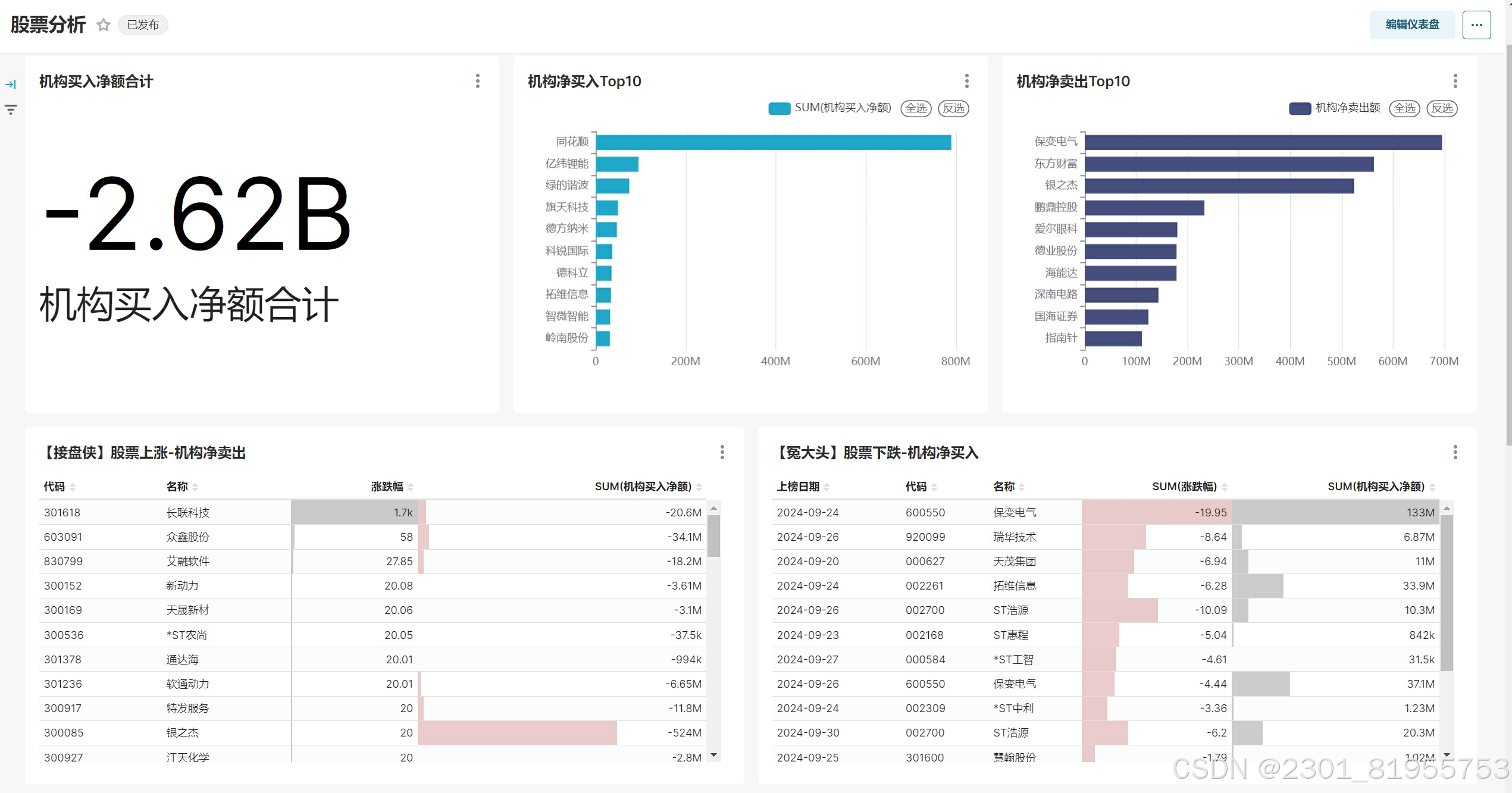
Task: Click 编辑仪表盘 button
Action: pyautogui.click(x=1411, y=25)
